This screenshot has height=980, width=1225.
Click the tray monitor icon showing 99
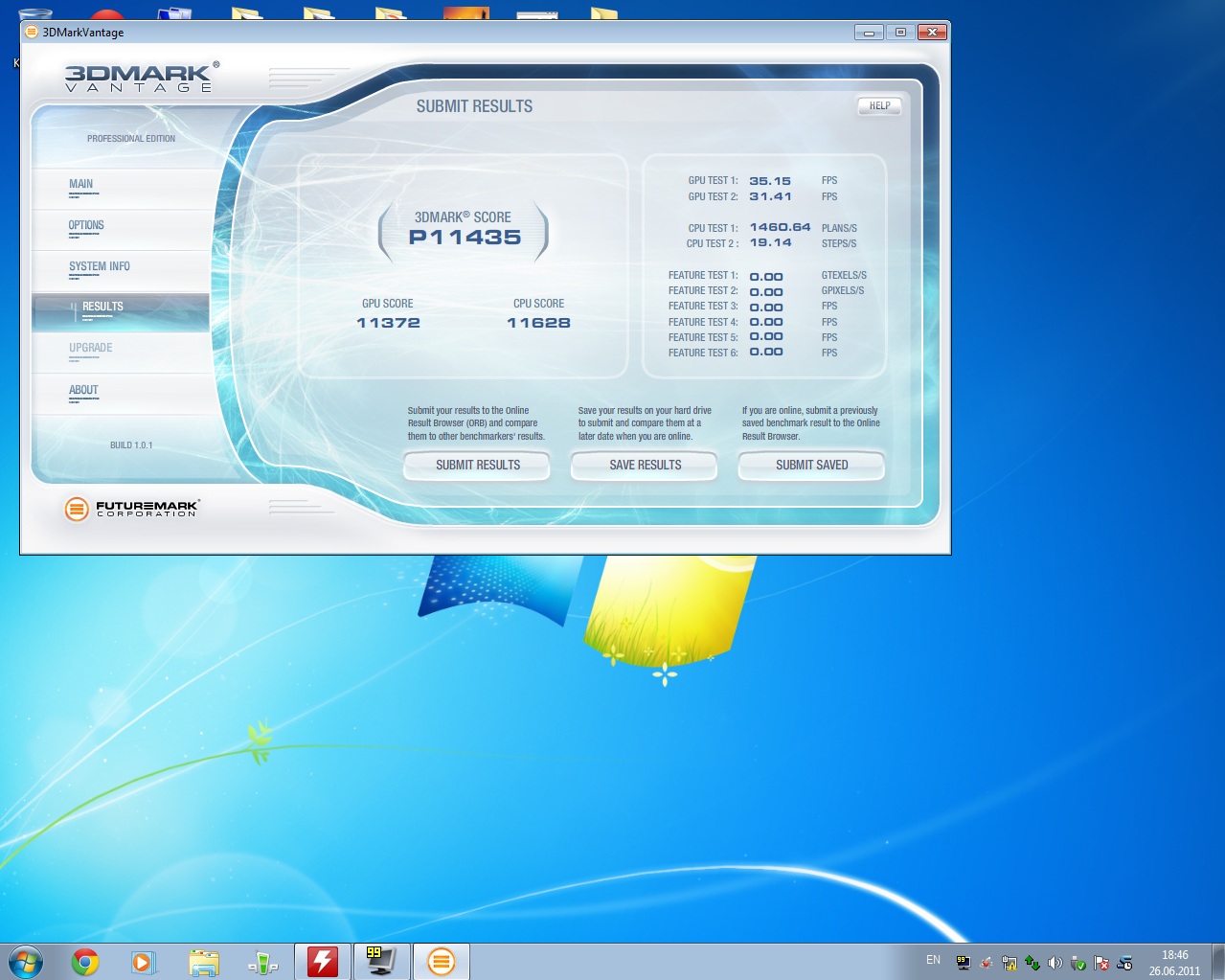click(x=964, y=963)
